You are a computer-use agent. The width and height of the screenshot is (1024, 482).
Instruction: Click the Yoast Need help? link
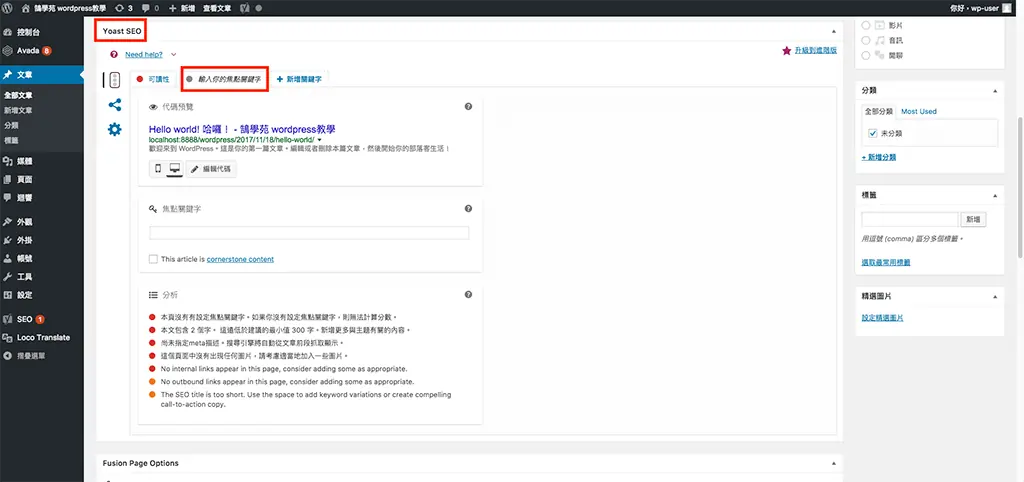click(x=144, y=54)
